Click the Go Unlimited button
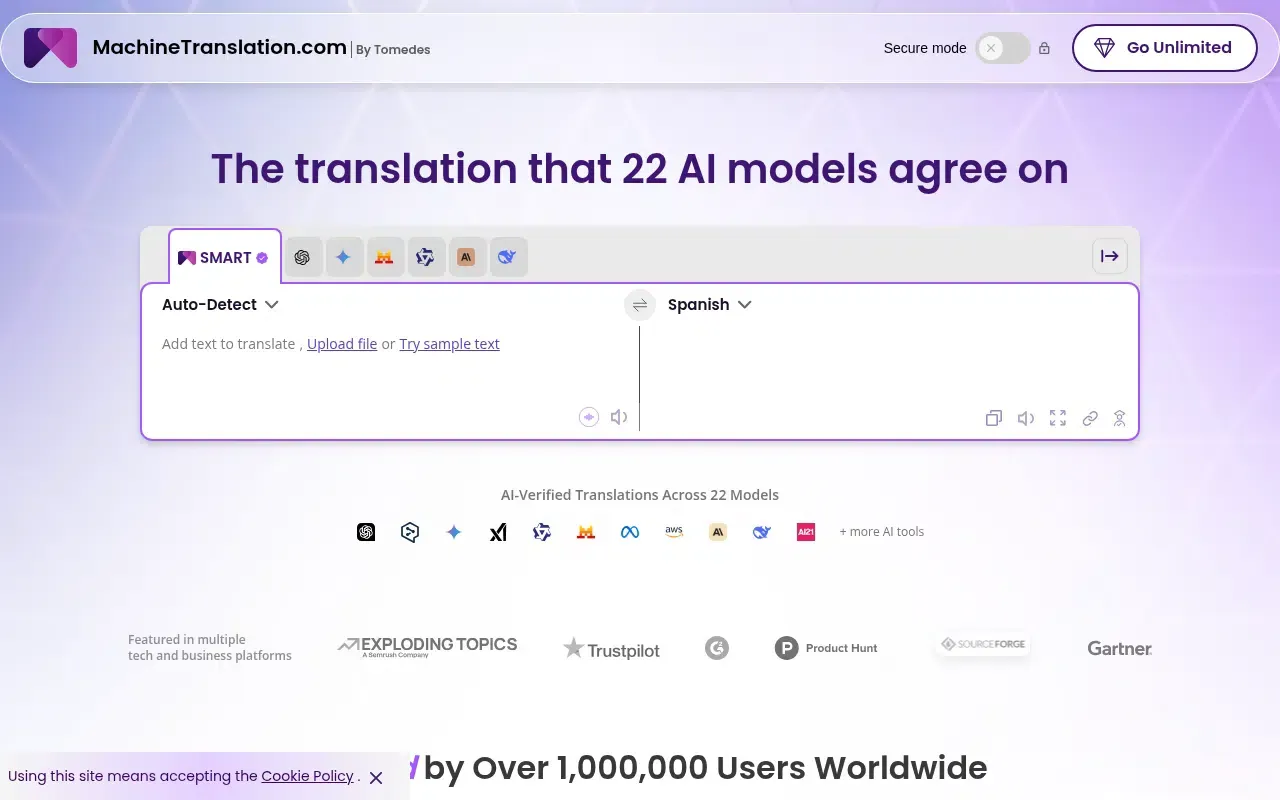 pos(1164,48)
